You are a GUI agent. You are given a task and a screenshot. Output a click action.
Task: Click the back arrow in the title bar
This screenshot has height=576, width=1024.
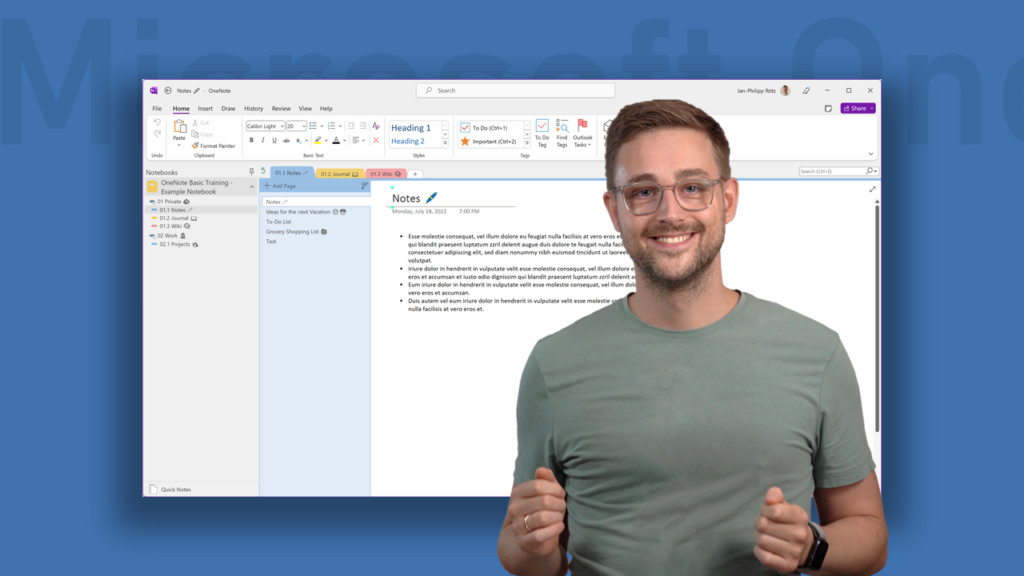[x=168, y=91]
